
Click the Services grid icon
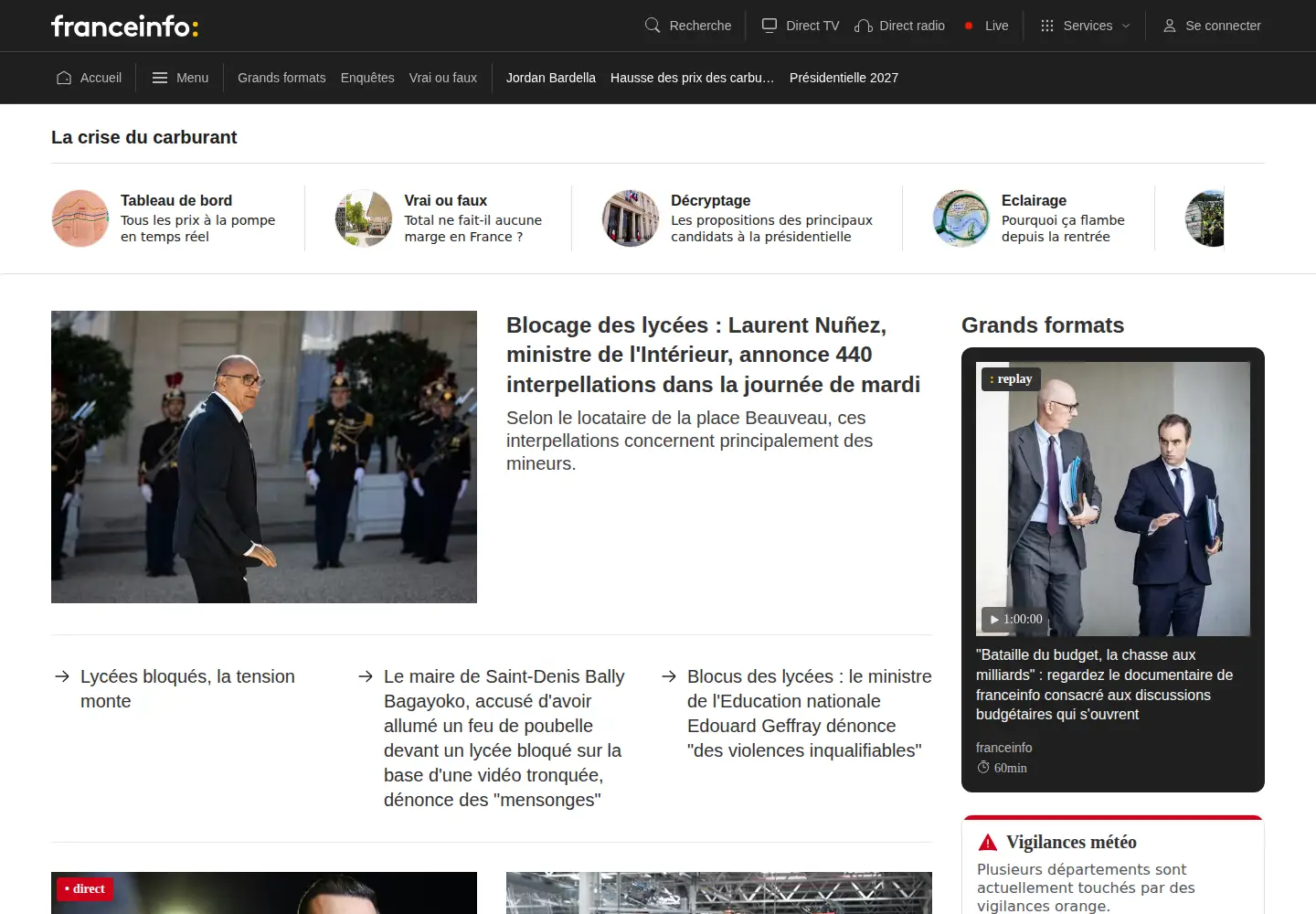tap(1047, 26)
